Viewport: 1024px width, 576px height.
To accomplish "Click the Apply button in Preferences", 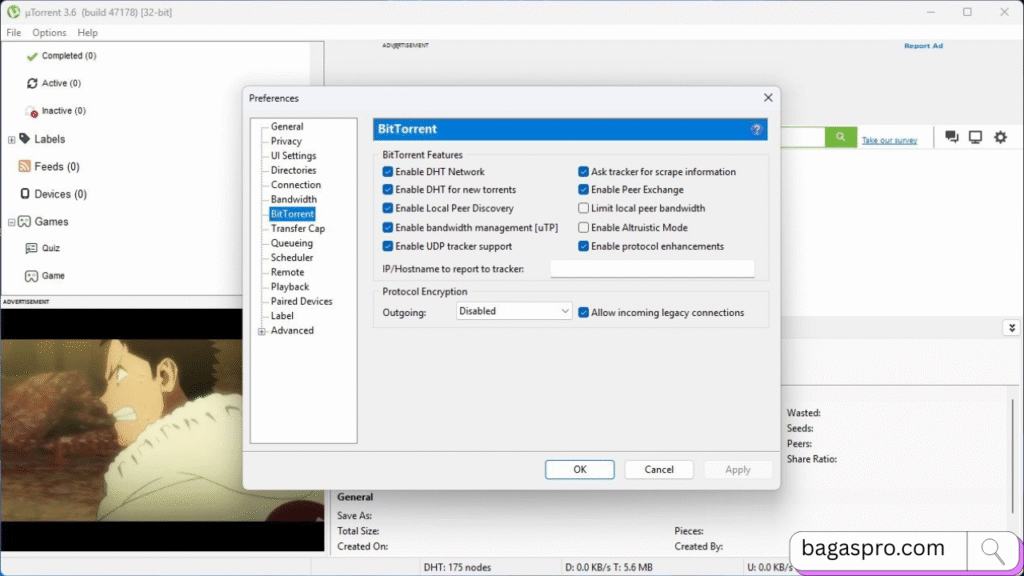I will (738, 468).
